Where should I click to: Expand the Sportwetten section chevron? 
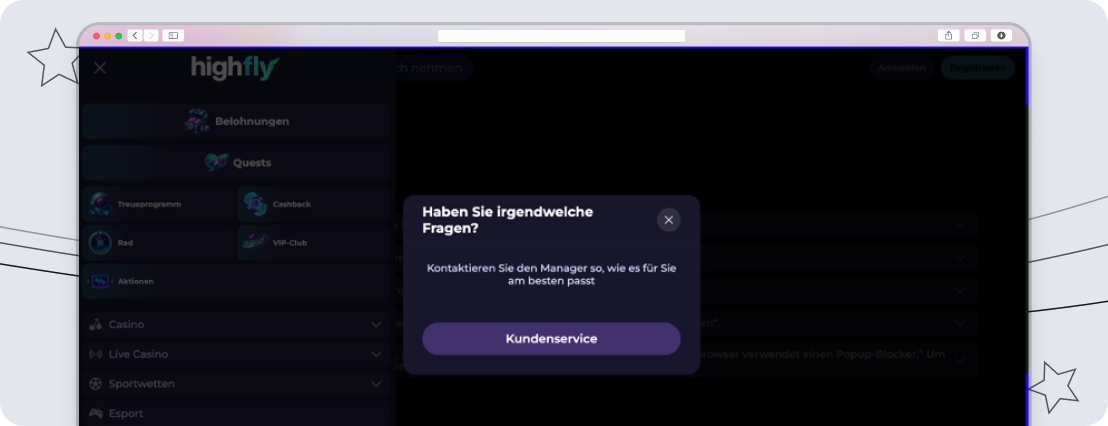pos(376,384)
